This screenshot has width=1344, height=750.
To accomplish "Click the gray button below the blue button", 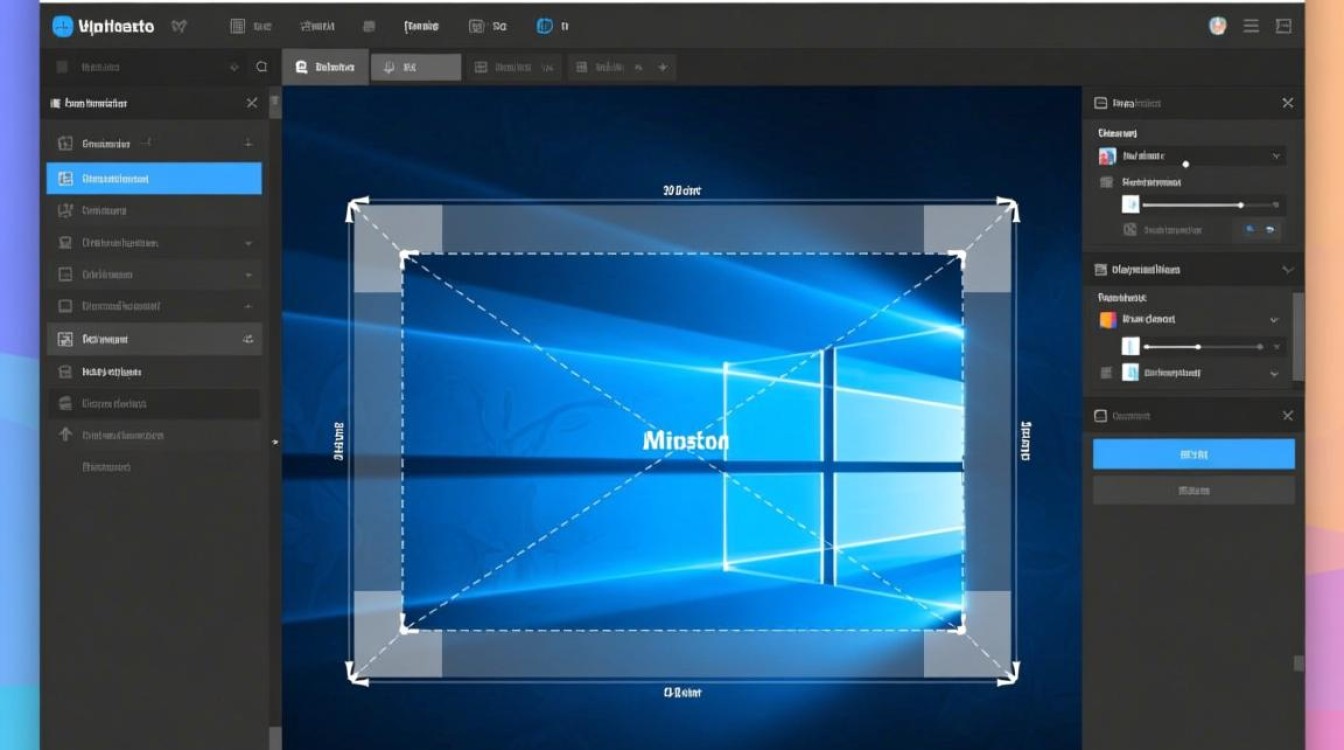I will pos(1193,490).
